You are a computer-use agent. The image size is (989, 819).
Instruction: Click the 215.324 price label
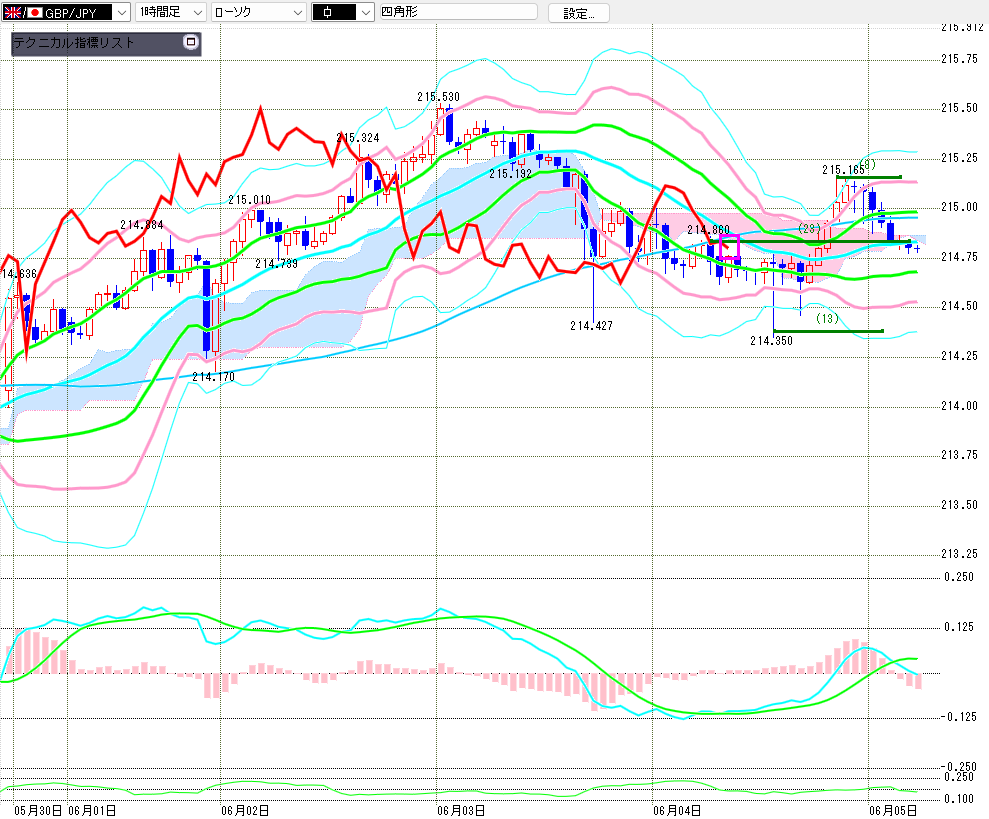coord(358,138)
